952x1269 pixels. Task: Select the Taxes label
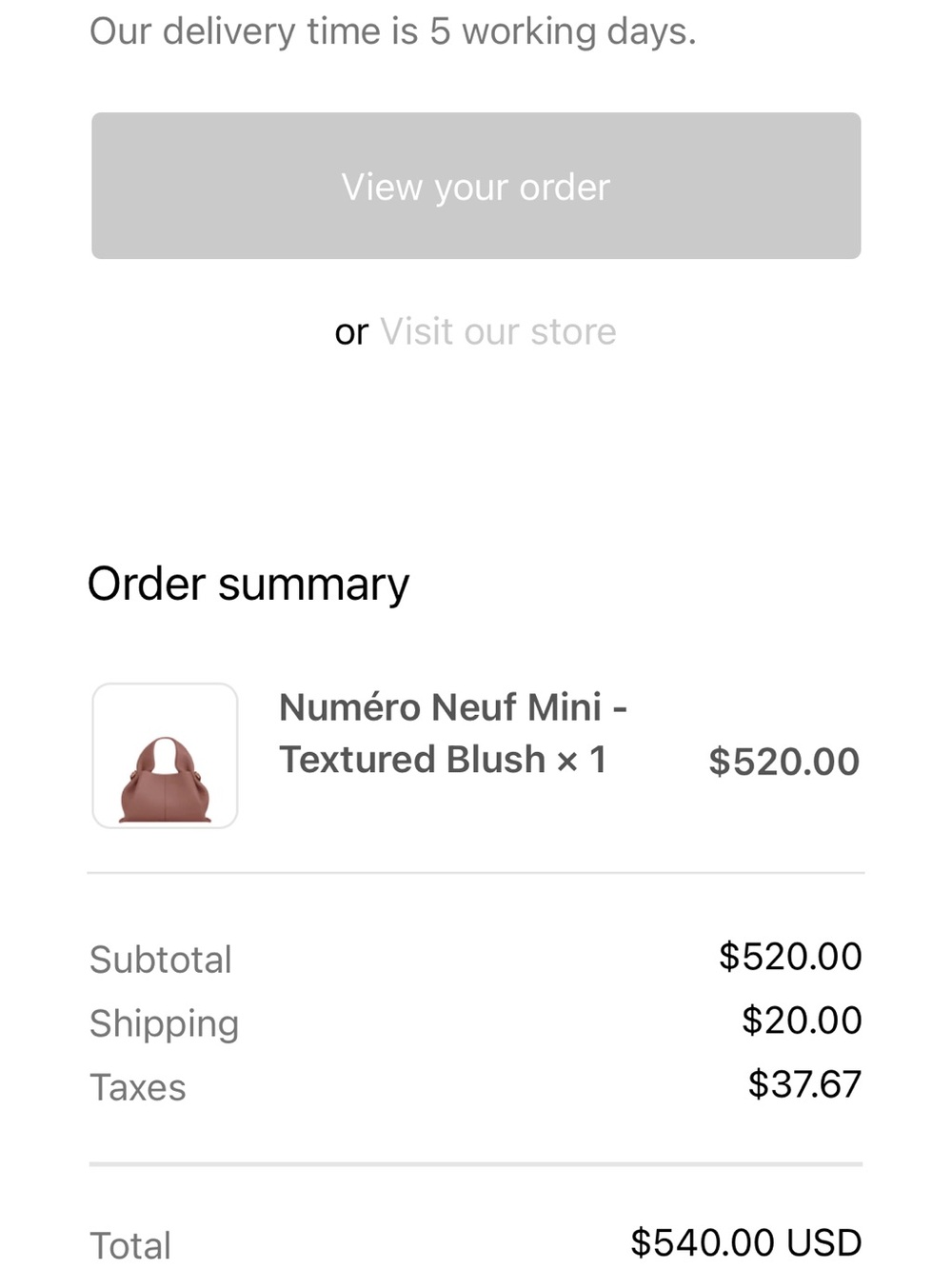(138, 1087)
